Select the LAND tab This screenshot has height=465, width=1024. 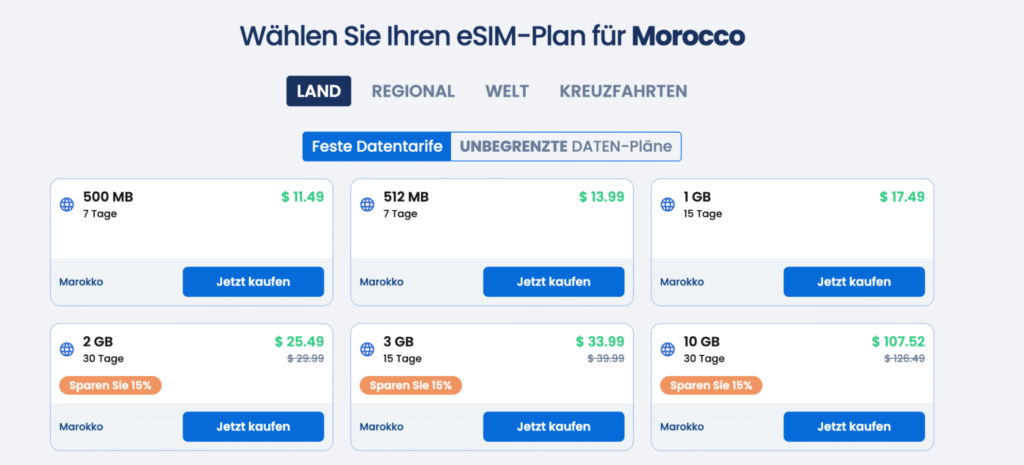319,91
